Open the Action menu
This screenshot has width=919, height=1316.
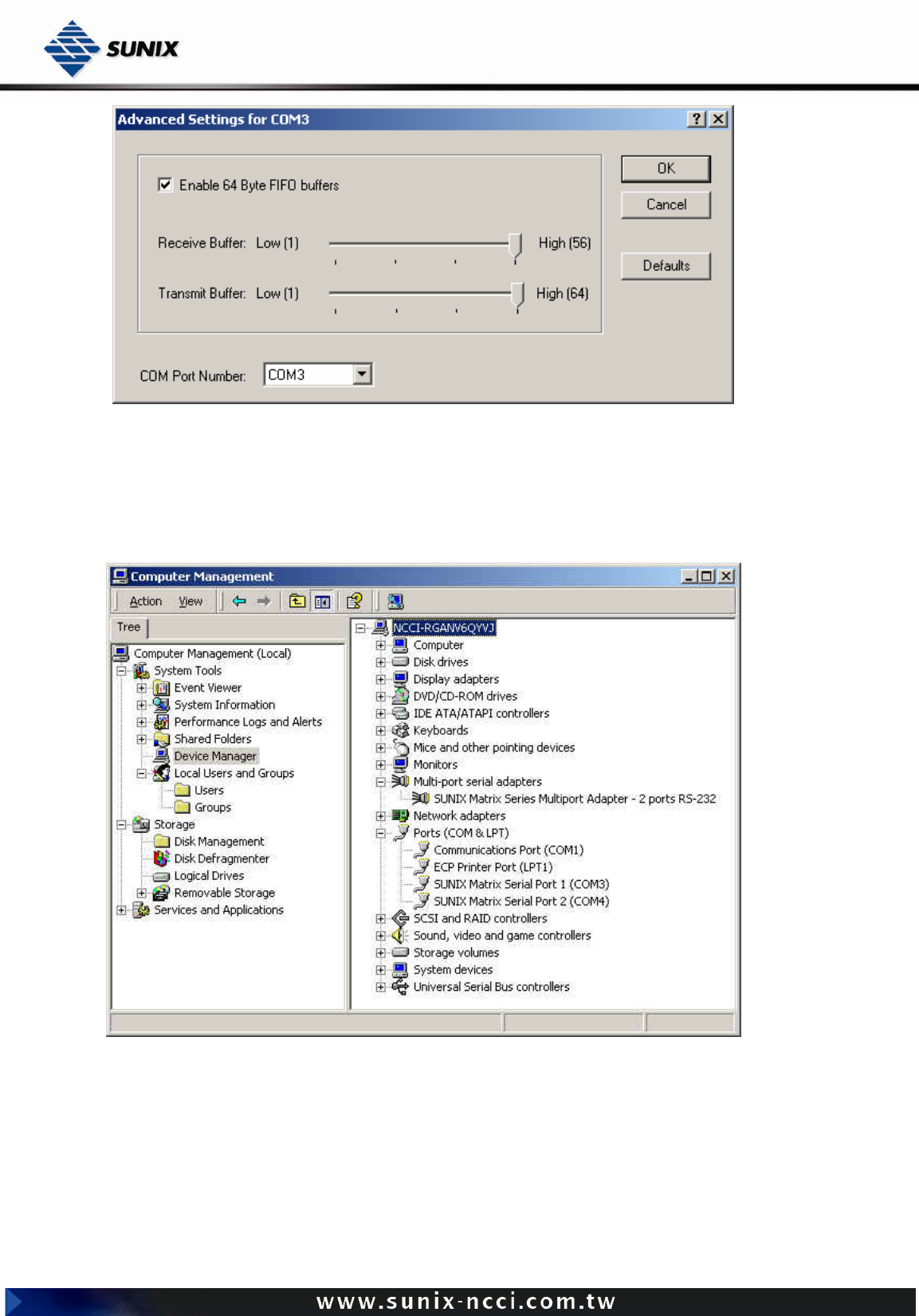tap(146, 602)
